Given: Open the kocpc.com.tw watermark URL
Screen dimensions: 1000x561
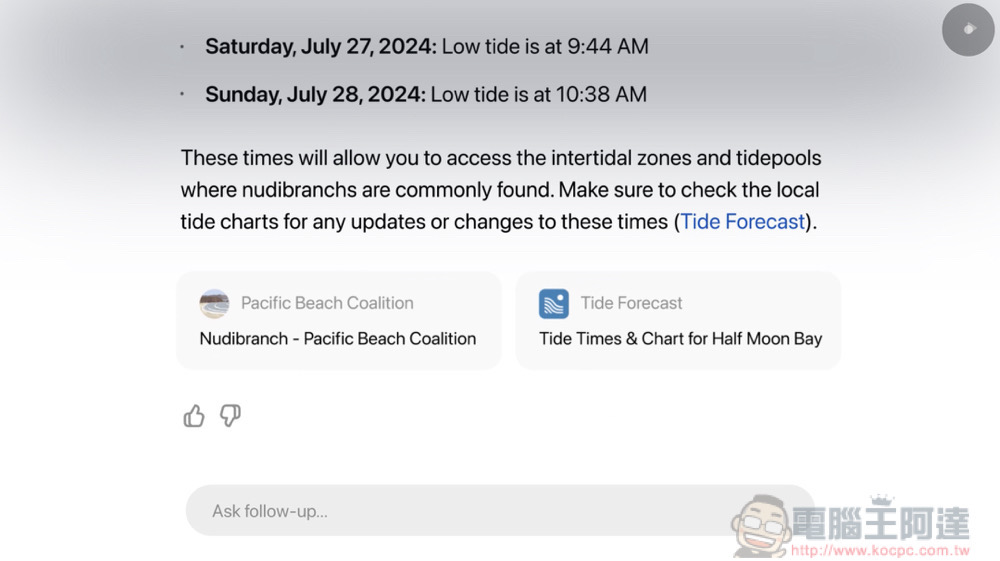Looking at the screenshot, I should (x=880, y=550).
